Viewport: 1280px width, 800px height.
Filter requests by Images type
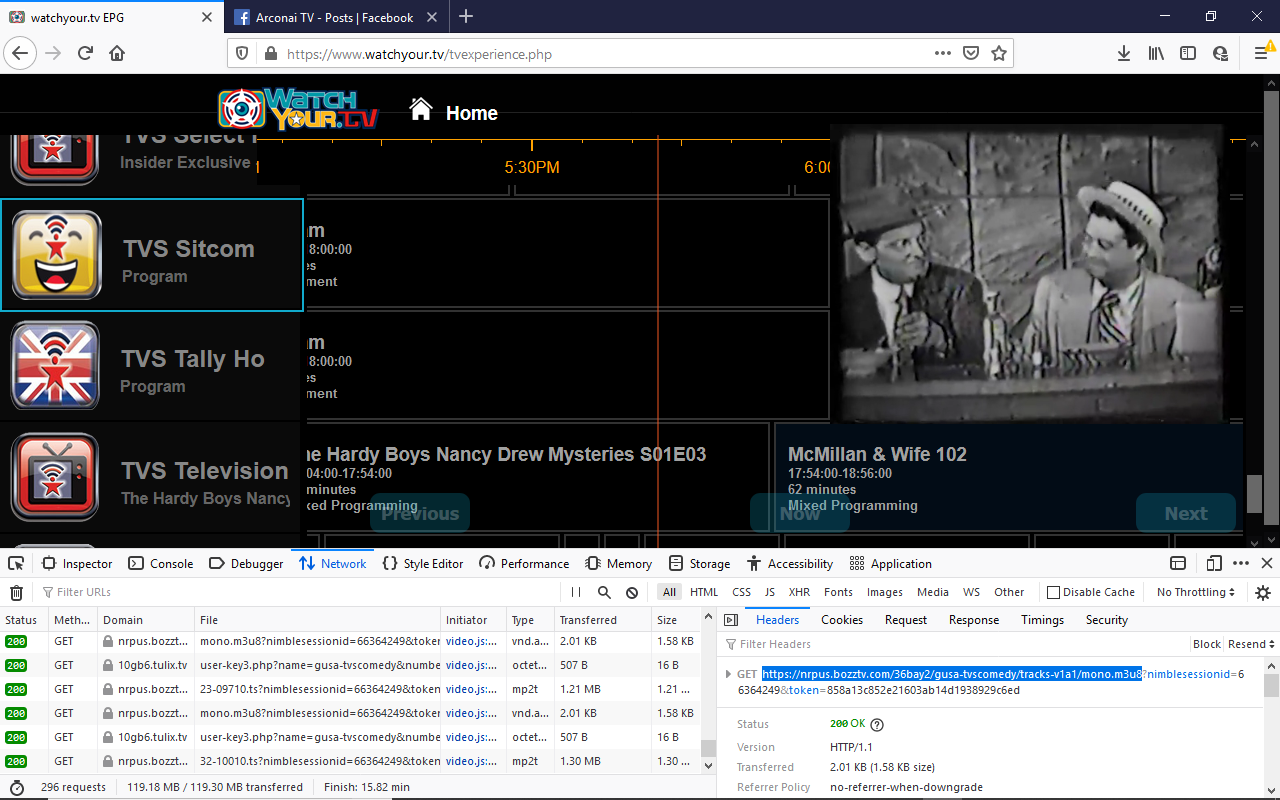tap(885, 592)
